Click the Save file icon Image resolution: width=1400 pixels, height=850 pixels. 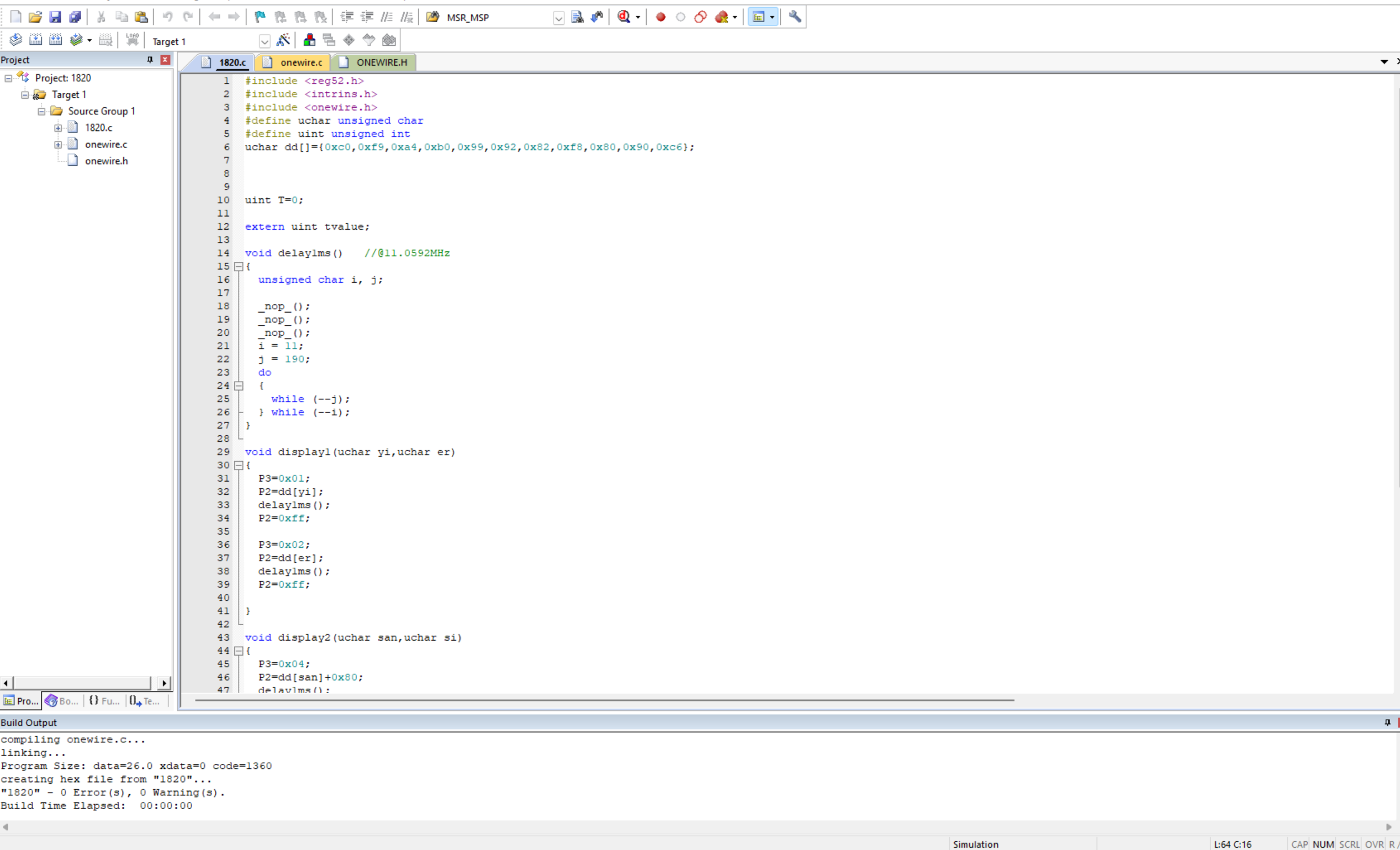pos(55,17)
